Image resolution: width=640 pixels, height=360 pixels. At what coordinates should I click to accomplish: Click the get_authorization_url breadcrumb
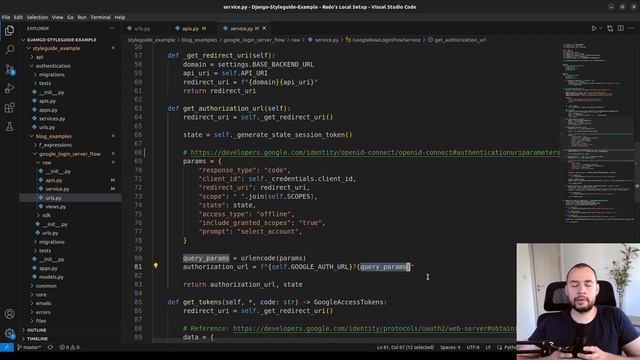pos(460,40)
